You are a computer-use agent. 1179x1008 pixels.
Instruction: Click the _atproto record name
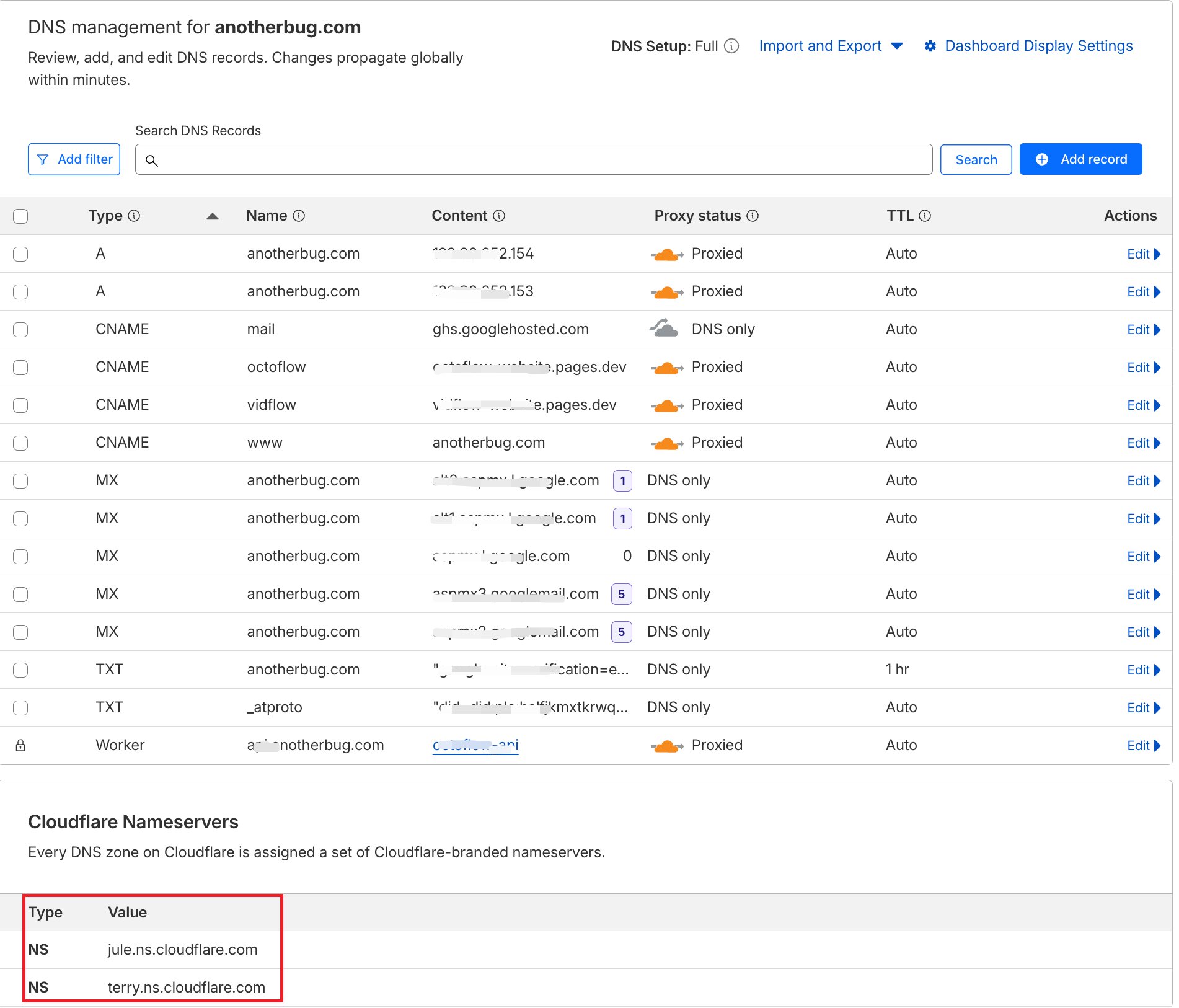[x=275, y=707]
